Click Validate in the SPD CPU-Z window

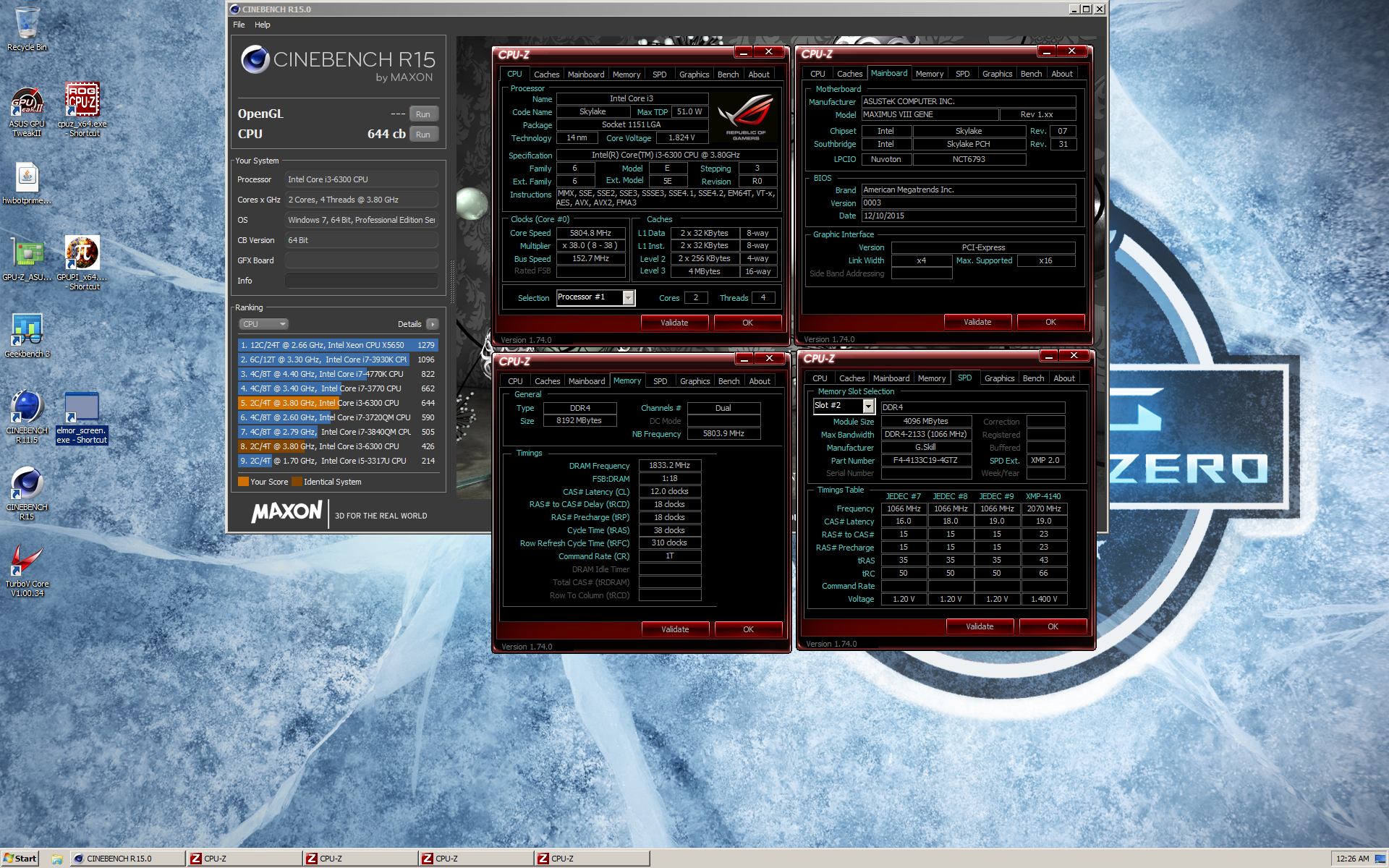(980, 626)
